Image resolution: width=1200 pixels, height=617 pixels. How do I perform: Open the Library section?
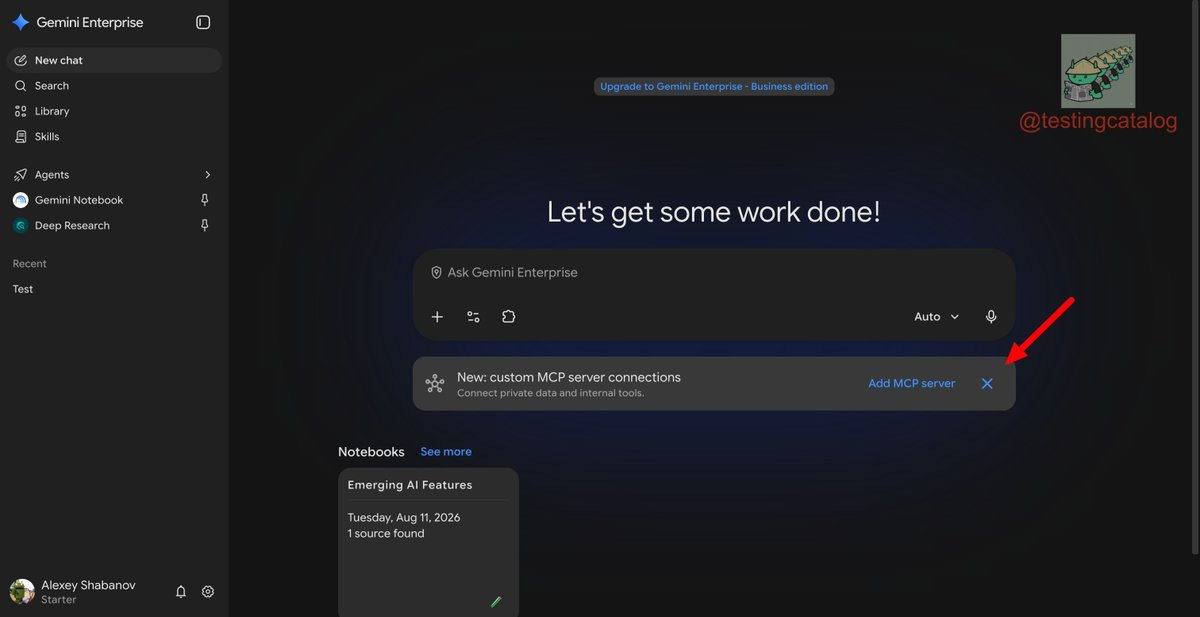tap(114, 111)
